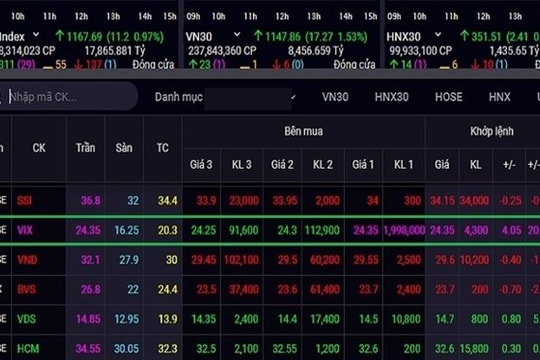Click VN30 volume 237,843,360 CP
The height and width of the screenshot is (360, 540).
tap(222, 51)
